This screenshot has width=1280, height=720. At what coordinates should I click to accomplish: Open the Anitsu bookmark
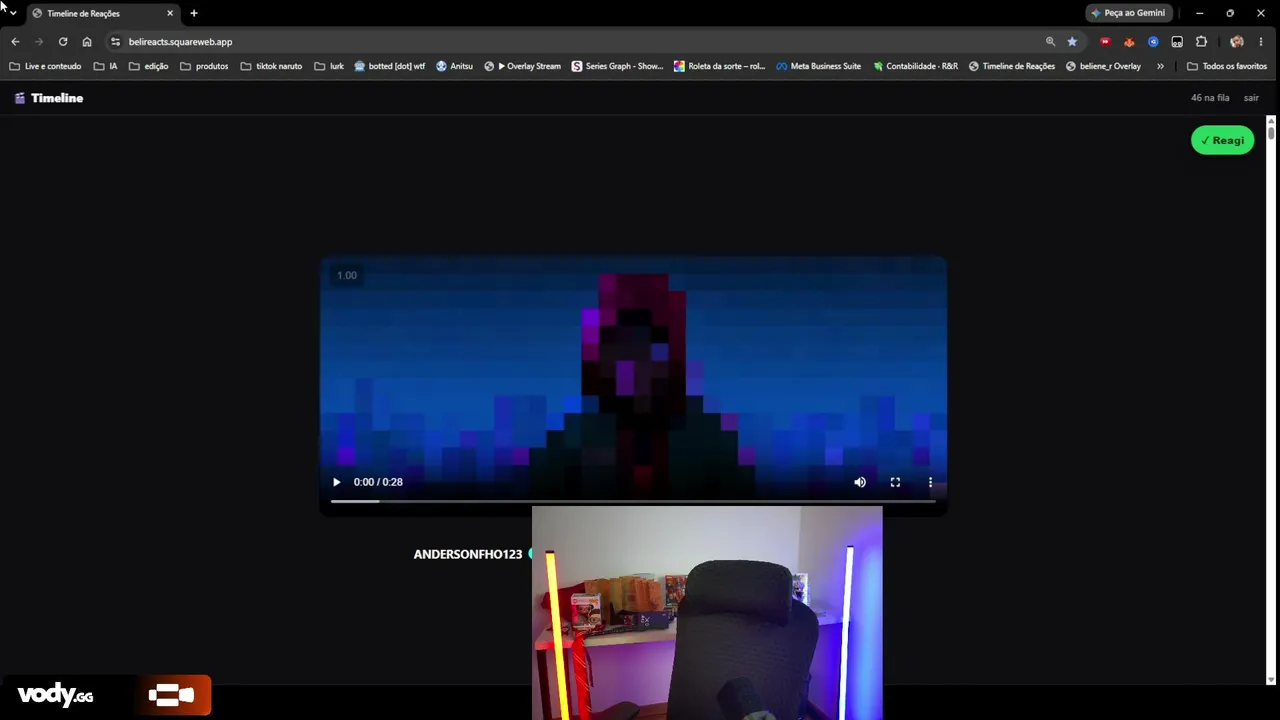point(455,66)
